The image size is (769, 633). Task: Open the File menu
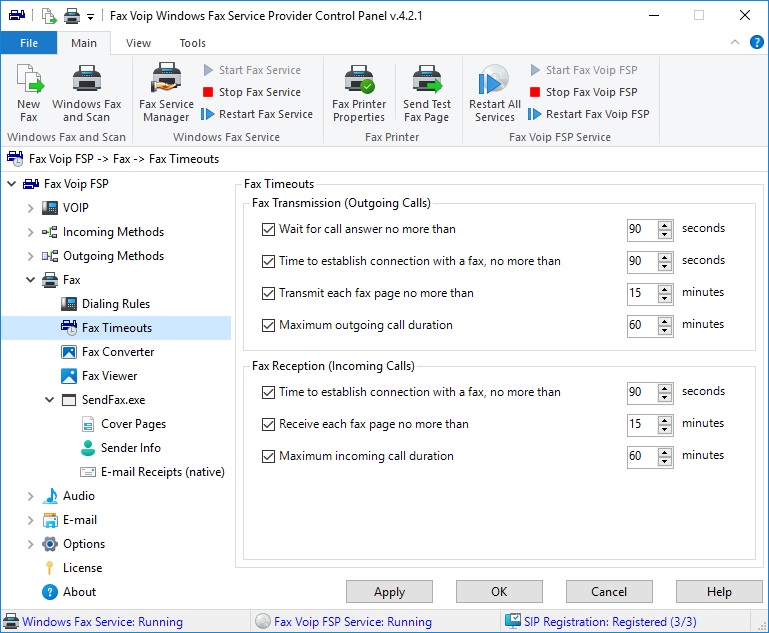pos(29,43)
